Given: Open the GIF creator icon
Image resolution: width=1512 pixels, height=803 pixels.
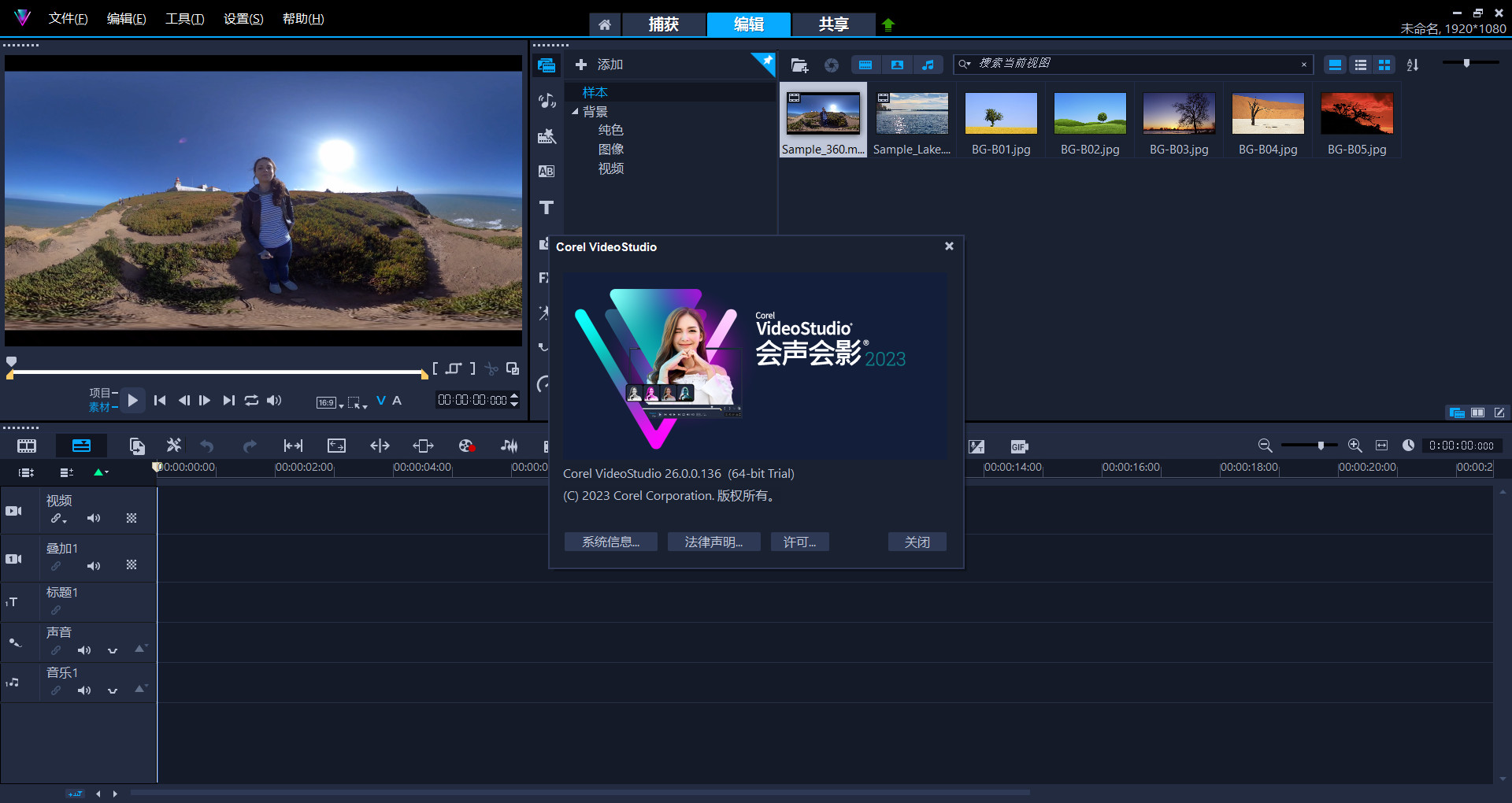Looking at the screenshot, I should (x=1019, y=446).
